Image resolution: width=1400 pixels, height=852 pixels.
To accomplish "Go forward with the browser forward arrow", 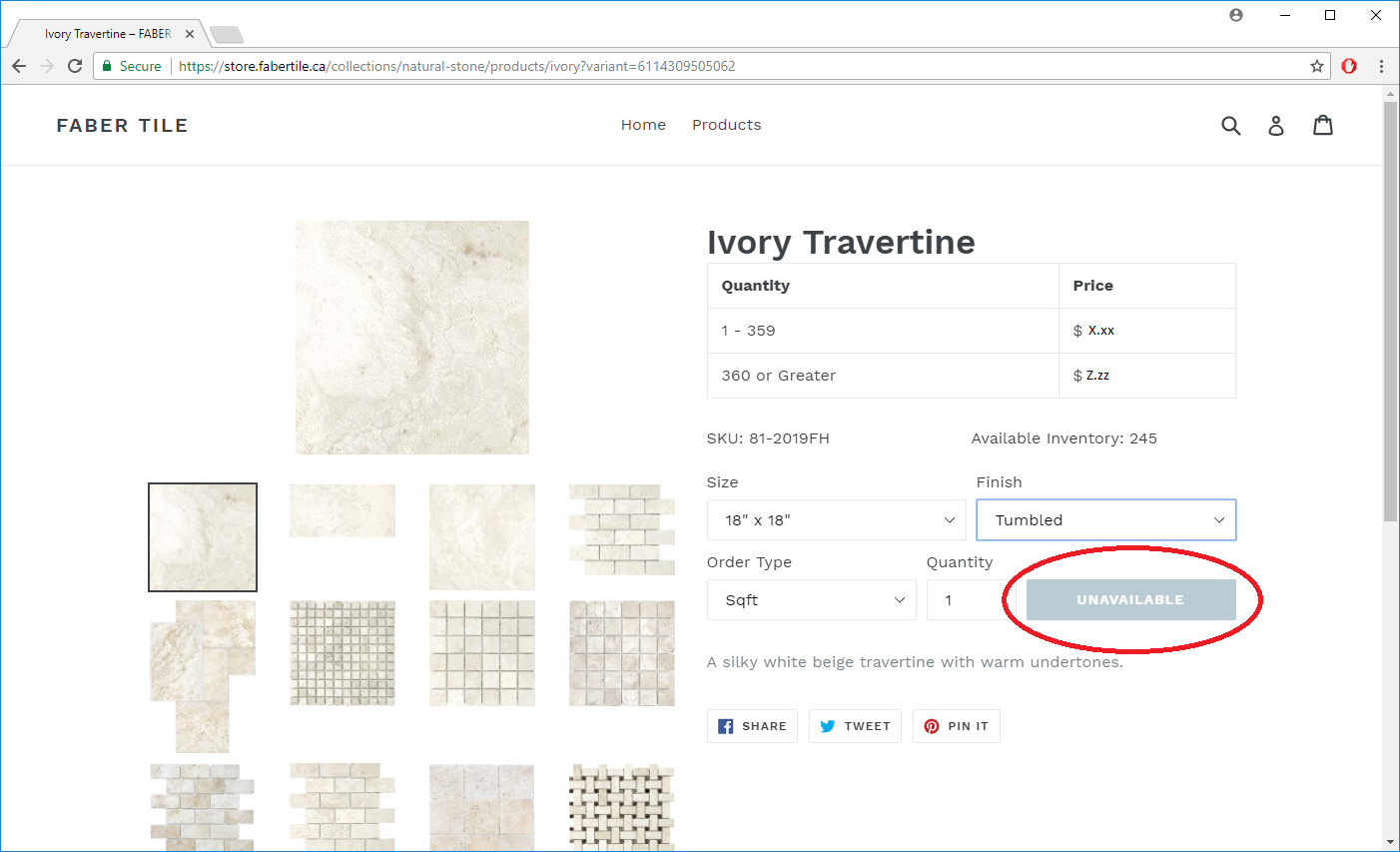I will click(47, 66).
